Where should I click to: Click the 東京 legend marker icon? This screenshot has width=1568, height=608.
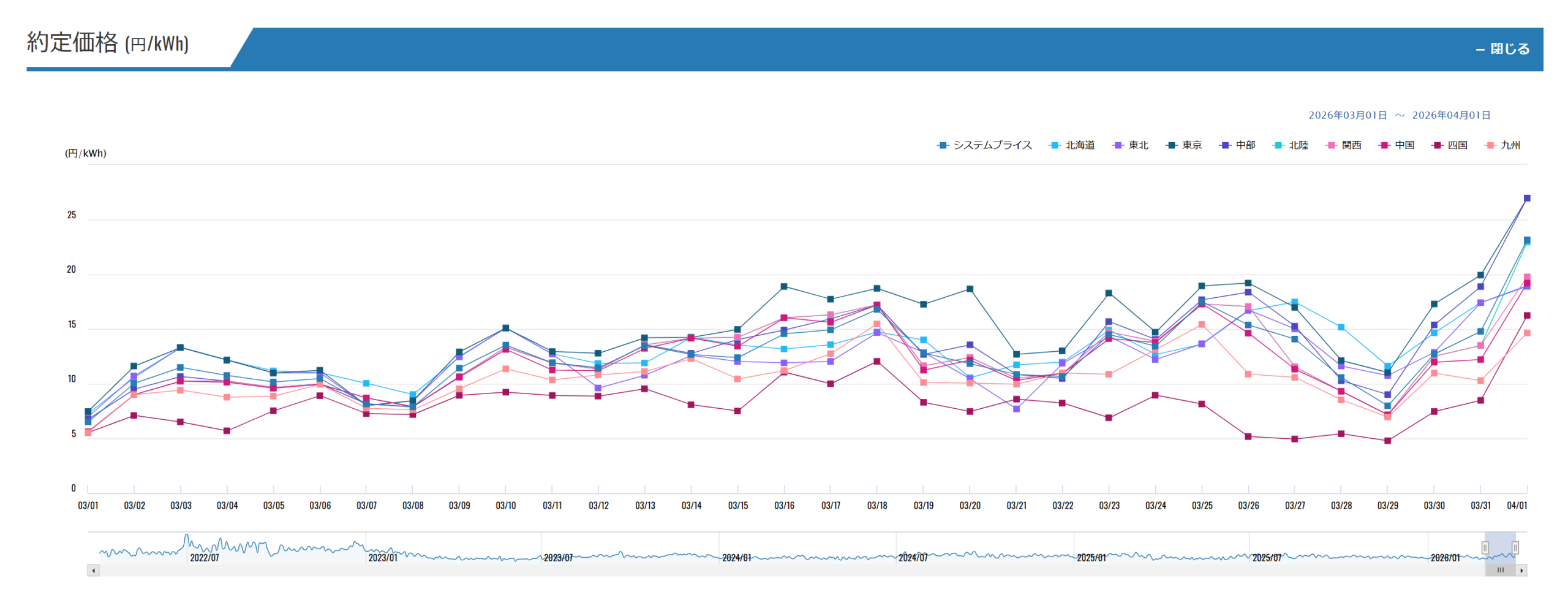pyautogui.click(x=1172, y=145)
